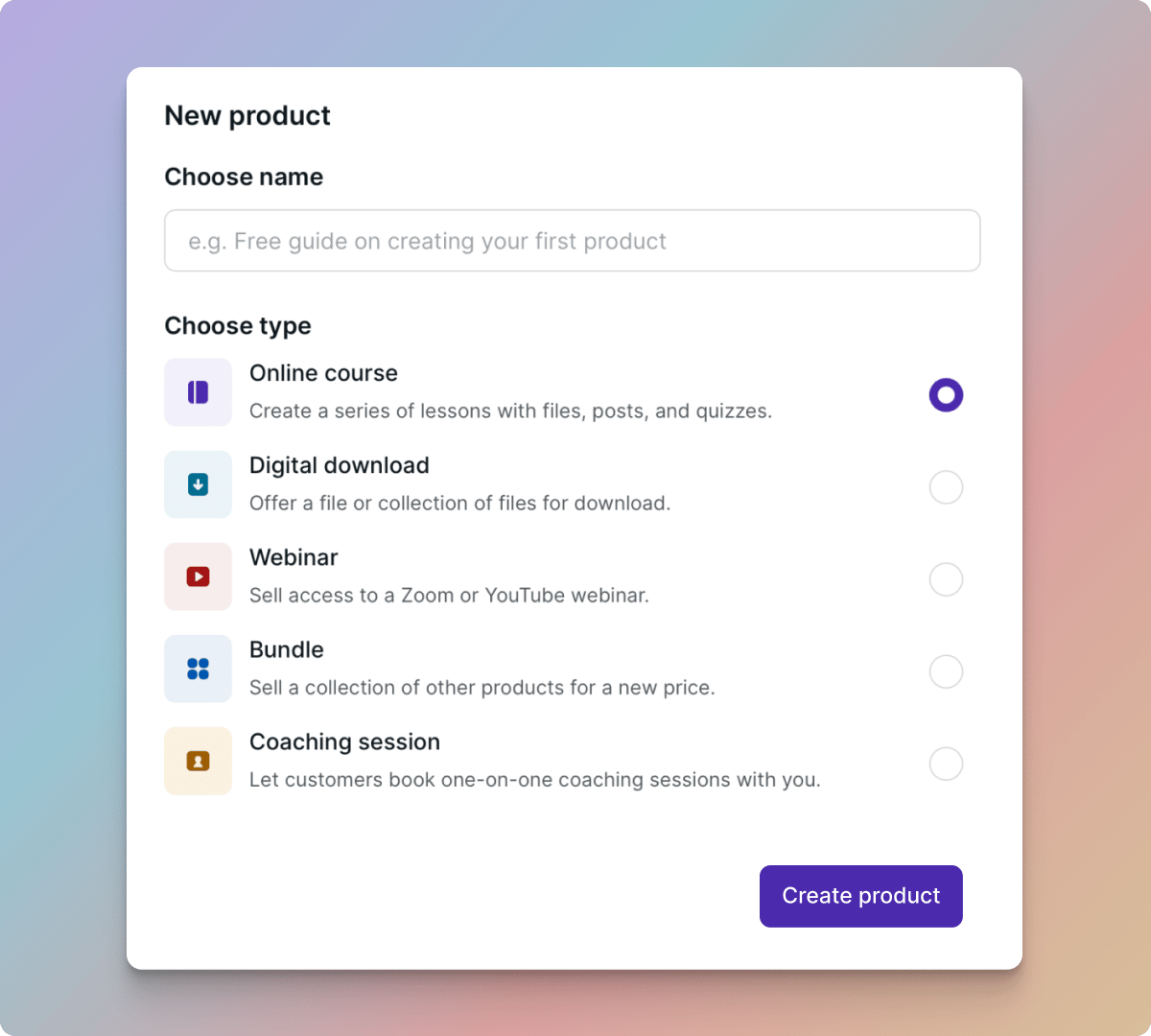The height and width of the screenshot is (1036, 1151).
Task: Click the collection of other products description
Action: tap(482, 688)
